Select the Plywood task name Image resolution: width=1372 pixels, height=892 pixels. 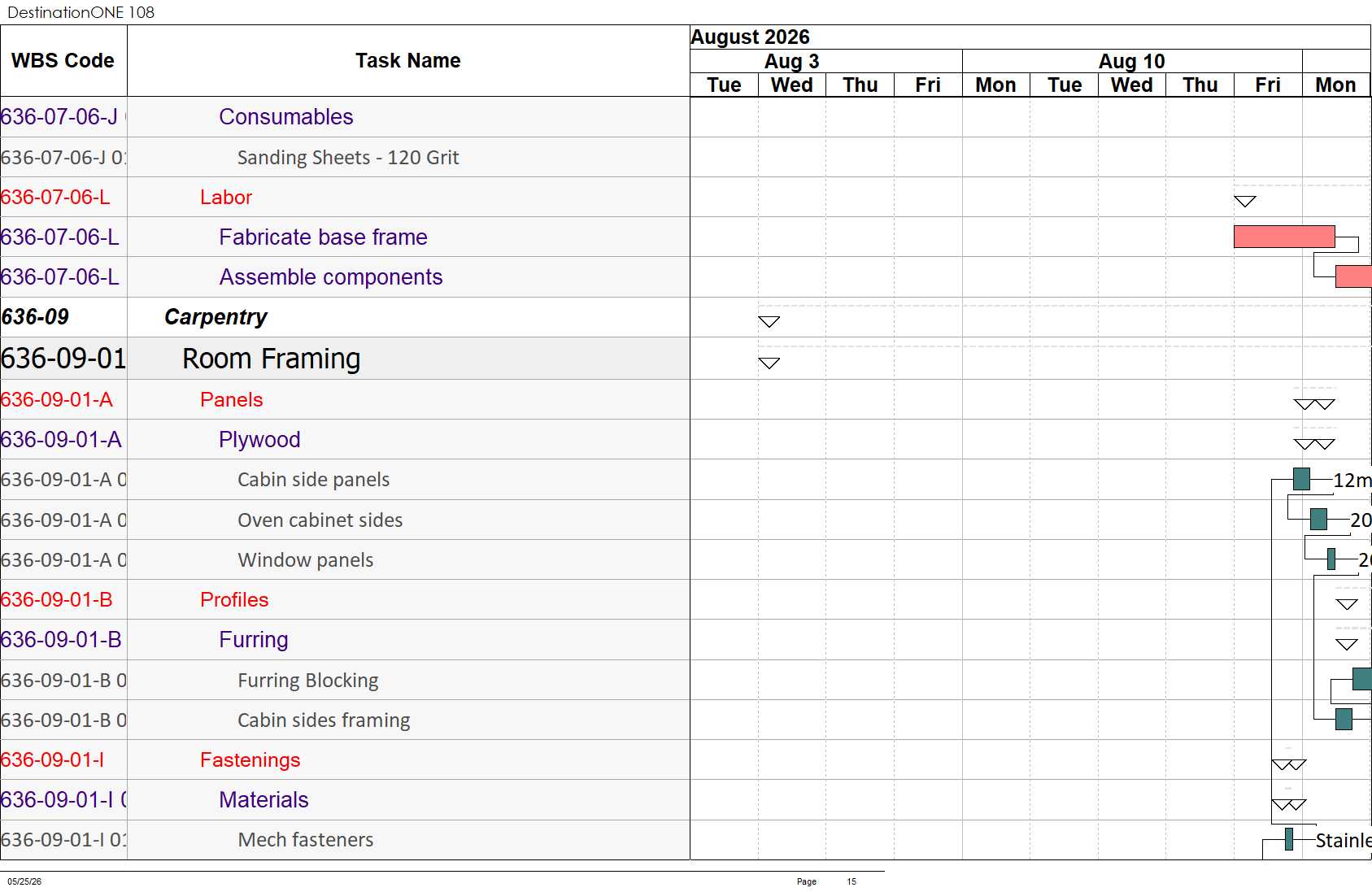coord(259,440)
